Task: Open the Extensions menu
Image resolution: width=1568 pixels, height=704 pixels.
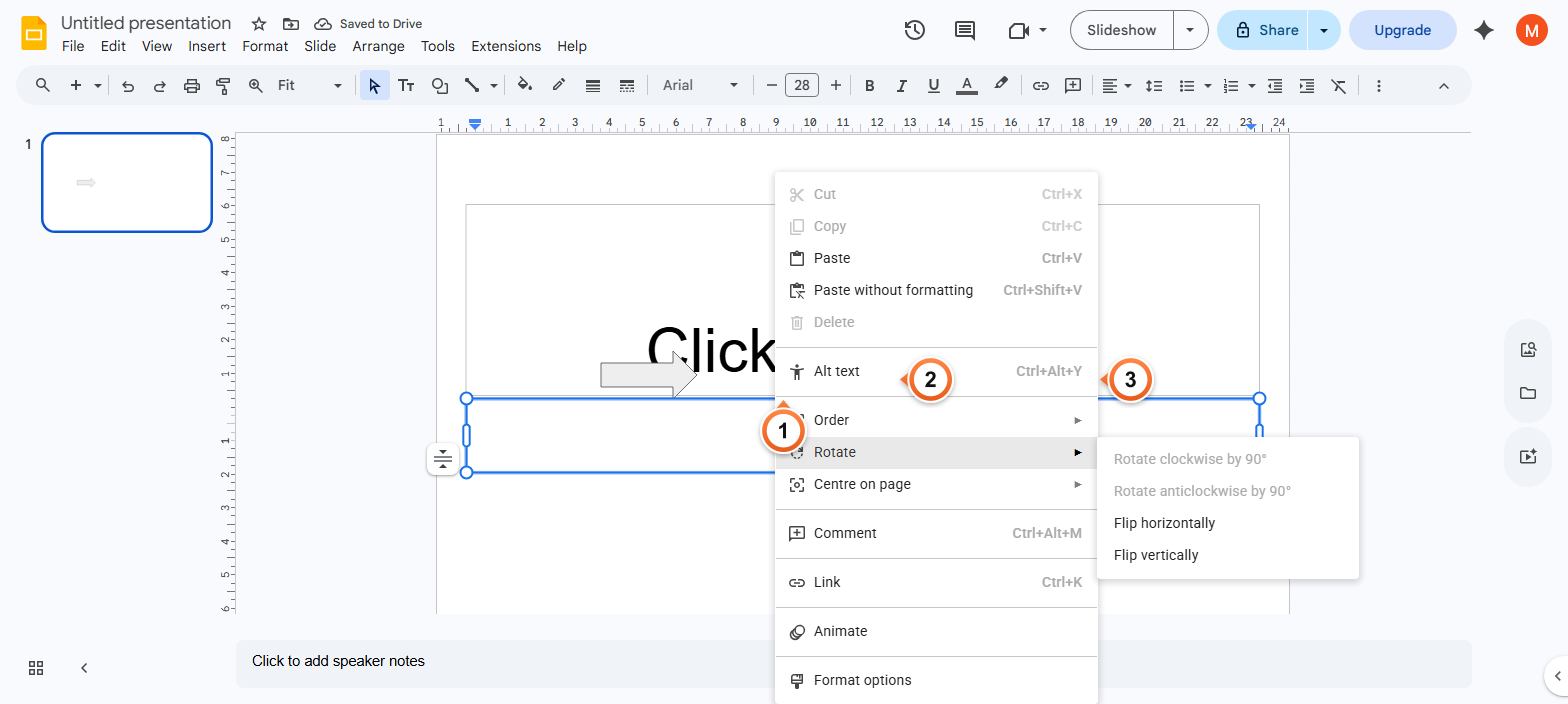Action: point(506,46)
